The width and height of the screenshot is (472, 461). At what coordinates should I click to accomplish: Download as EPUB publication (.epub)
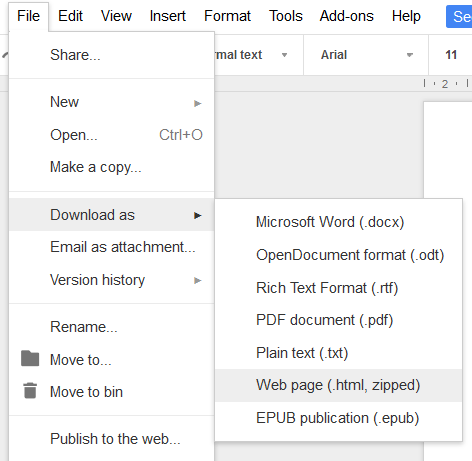(x=339, y=418)
